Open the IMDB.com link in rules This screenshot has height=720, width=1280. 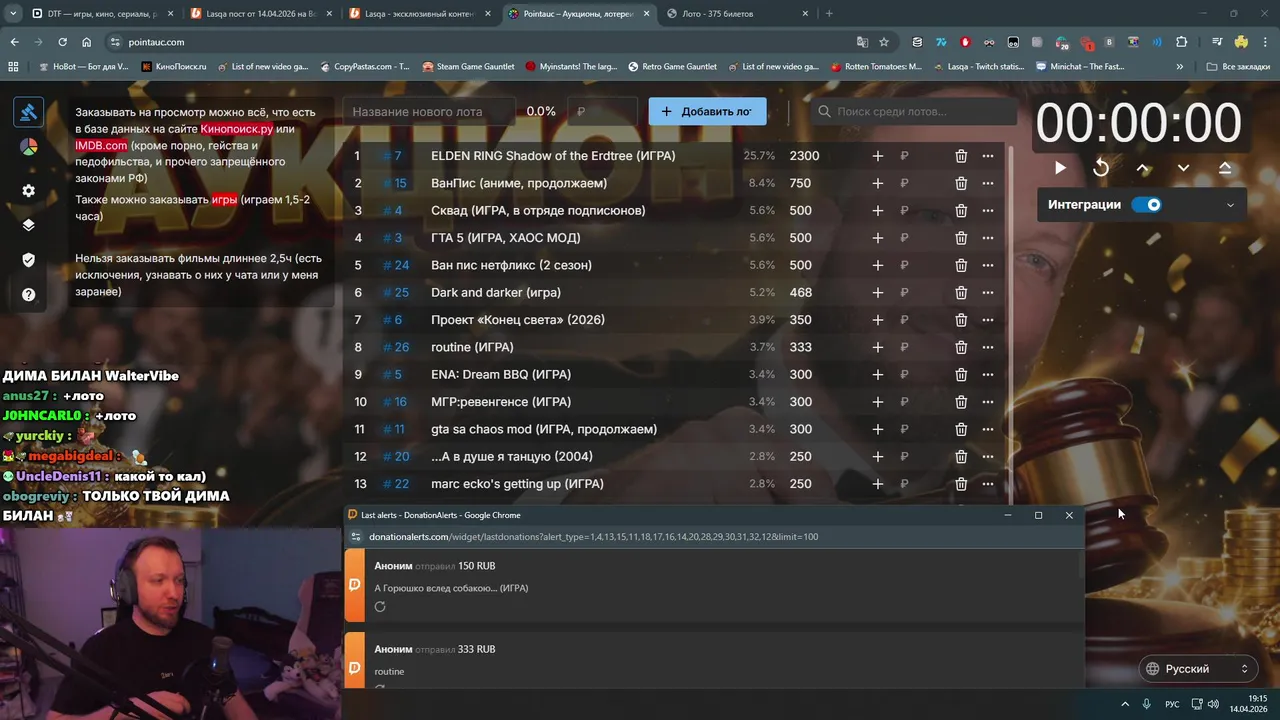click(x=101, y=145)
